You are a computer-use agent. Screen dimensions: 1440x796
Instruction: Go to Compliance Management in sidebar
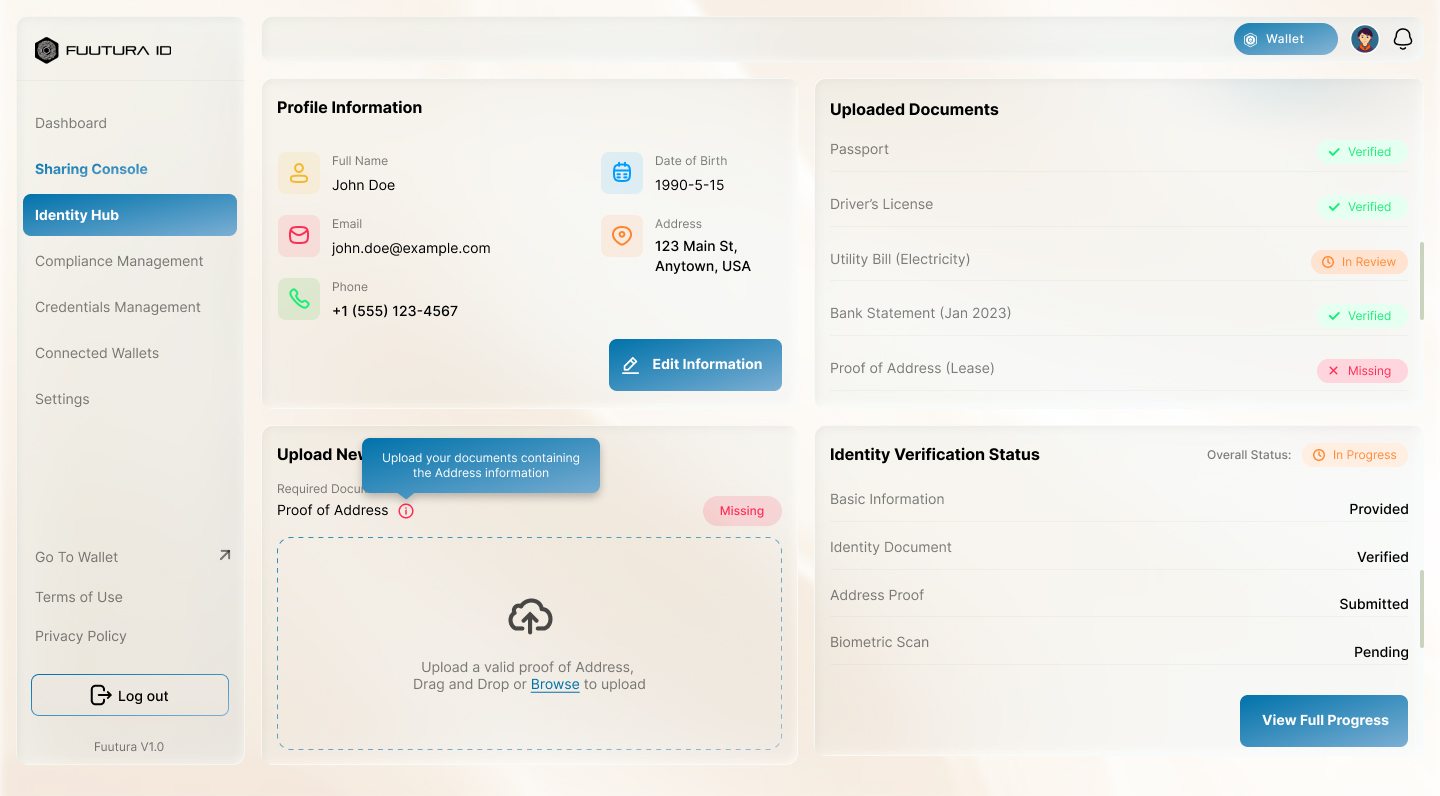tap(119, 261)
